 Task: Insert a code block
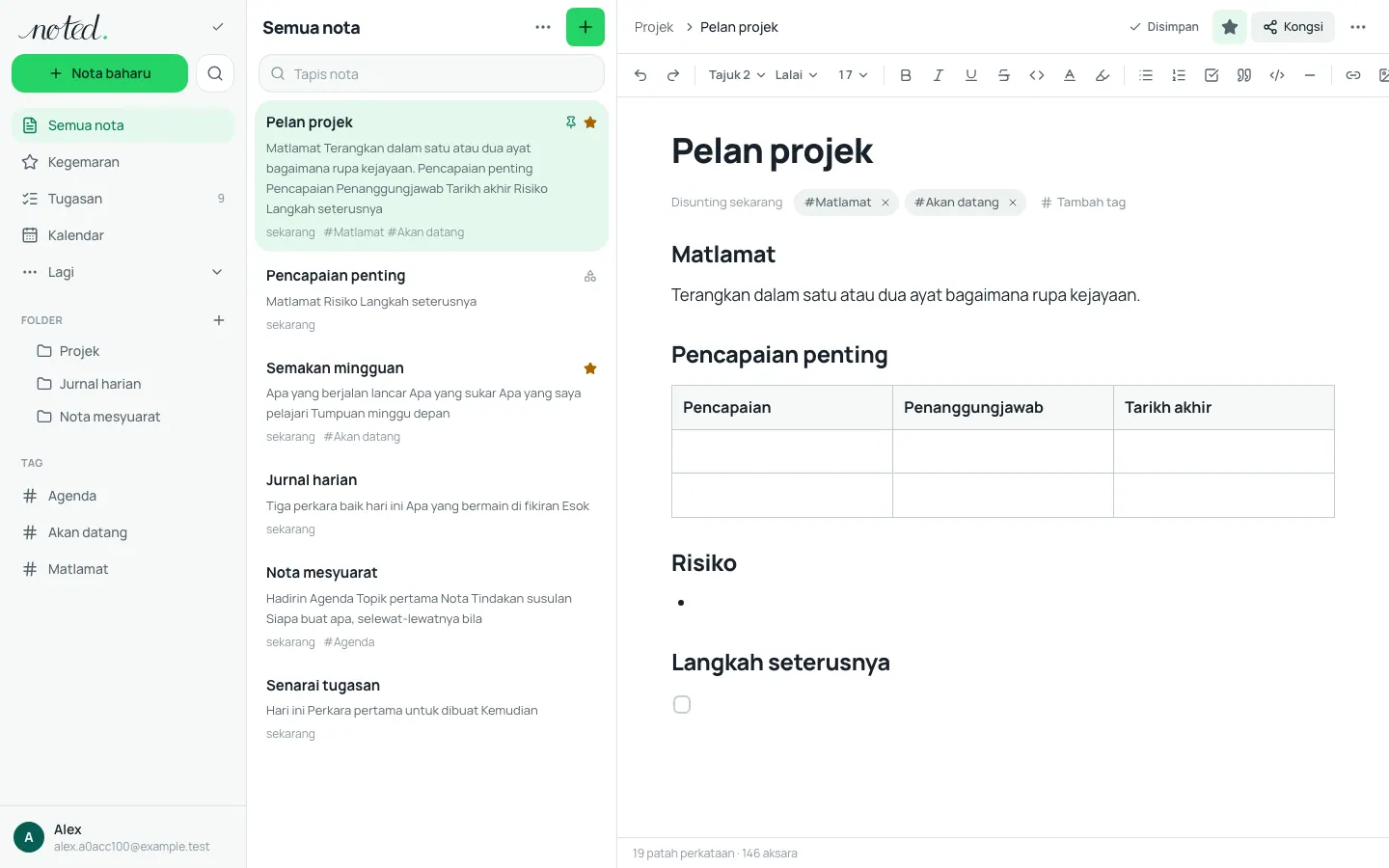pos(1277,75)
